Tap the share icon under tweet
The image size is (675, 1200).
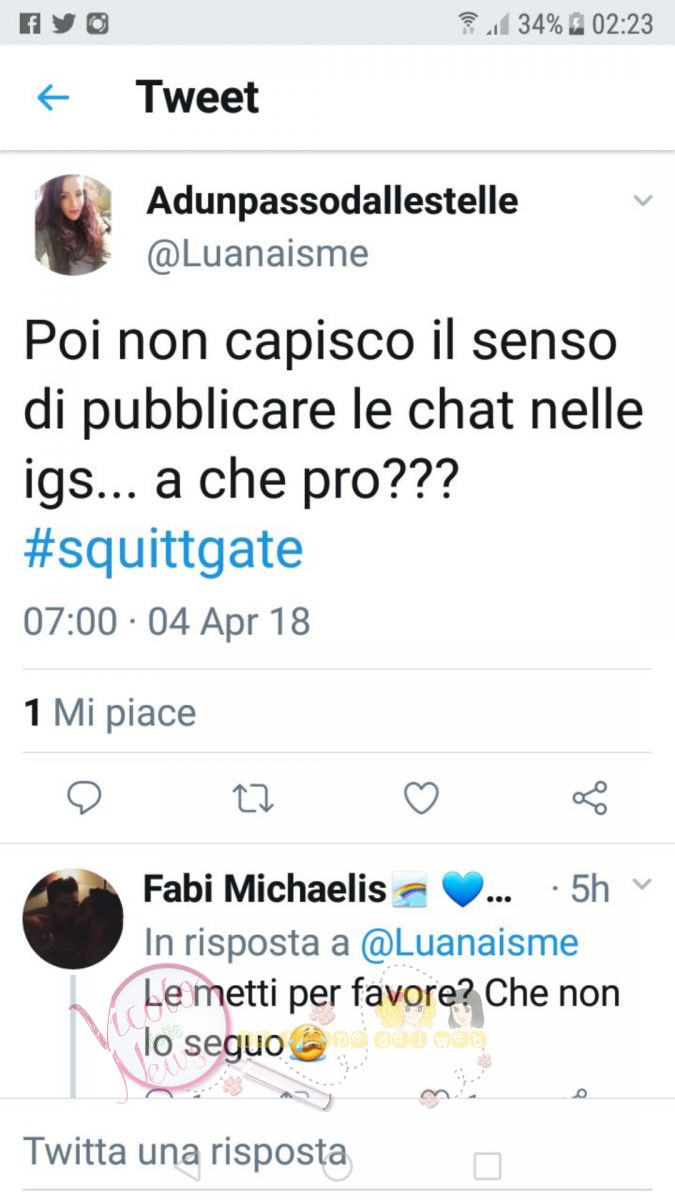[x=590, y=798]
